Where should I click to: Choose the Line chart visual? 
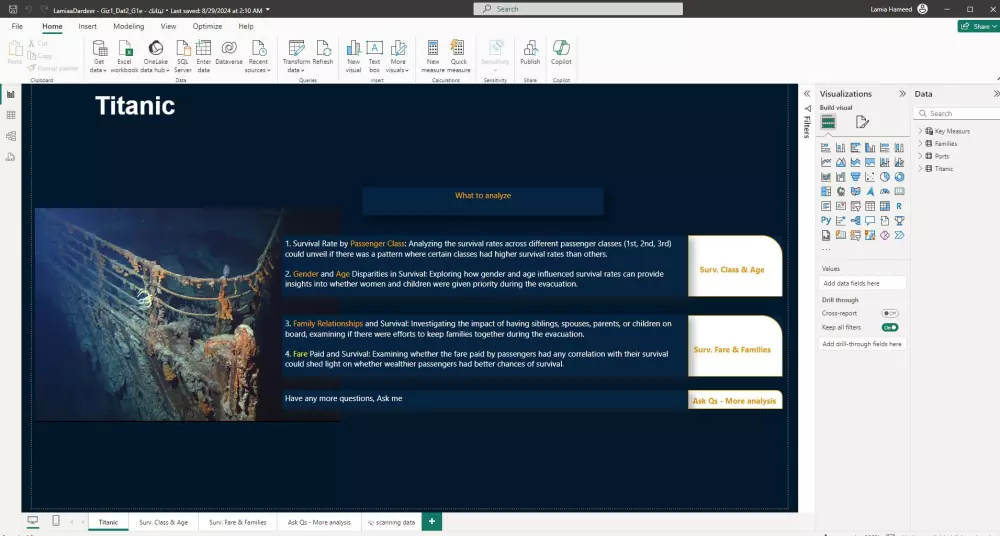tap(826, 162)
